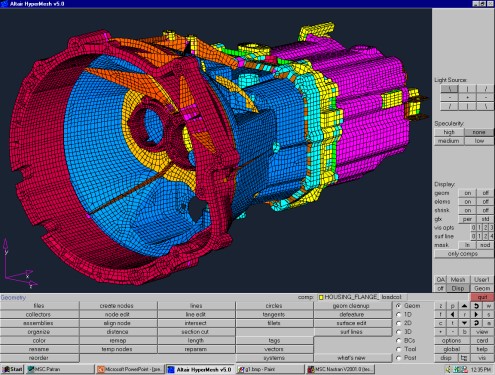Viewport: 495px width, 375px height.
Task: Set specularity to high
Action: point(449,132)
